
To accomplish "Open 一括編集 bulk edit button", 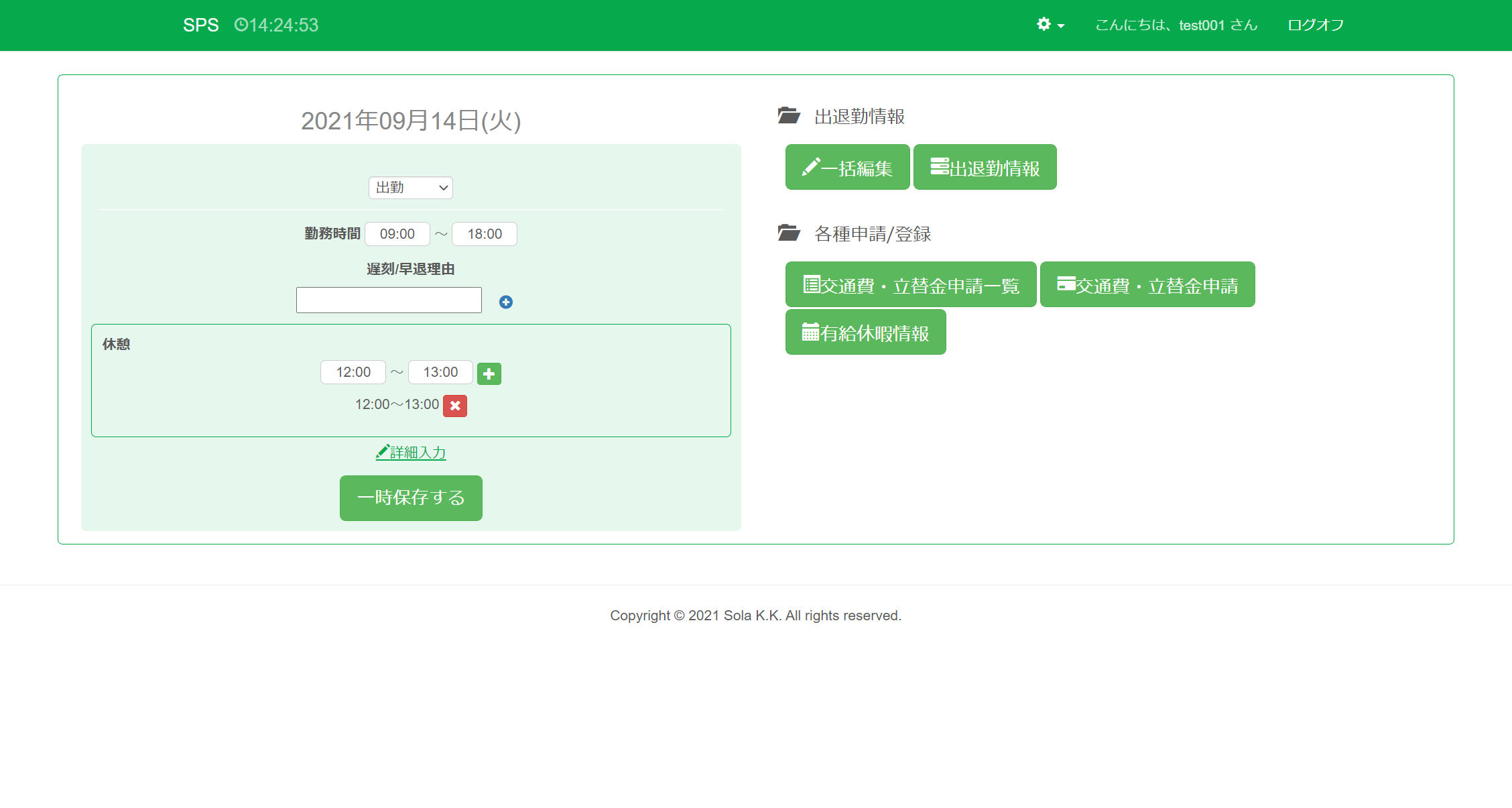I will pyautogui.click(x=847, y=167).
